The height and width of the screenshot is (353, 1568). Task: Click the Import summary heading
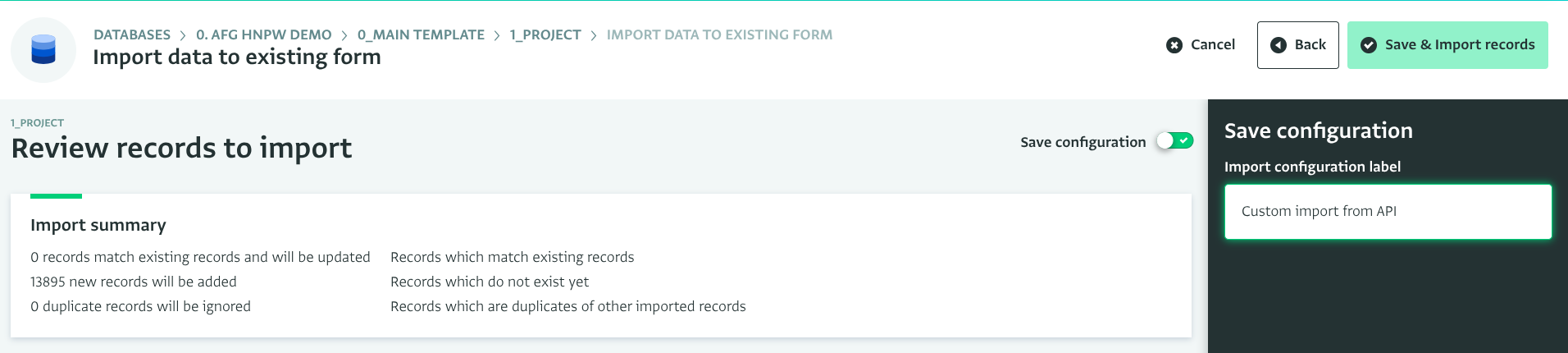click(98, 225)
